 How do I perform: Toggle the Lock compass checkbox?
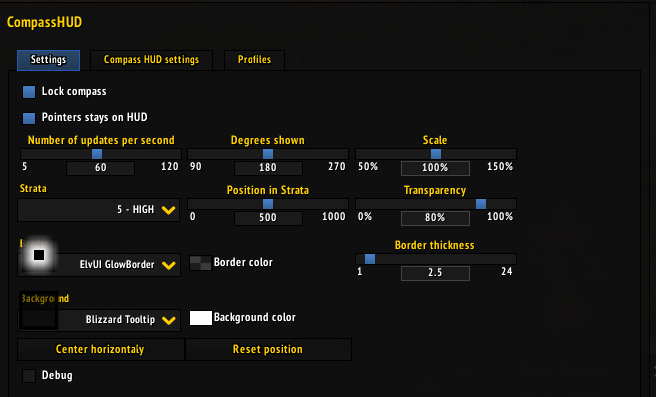[x=29, y=92]
